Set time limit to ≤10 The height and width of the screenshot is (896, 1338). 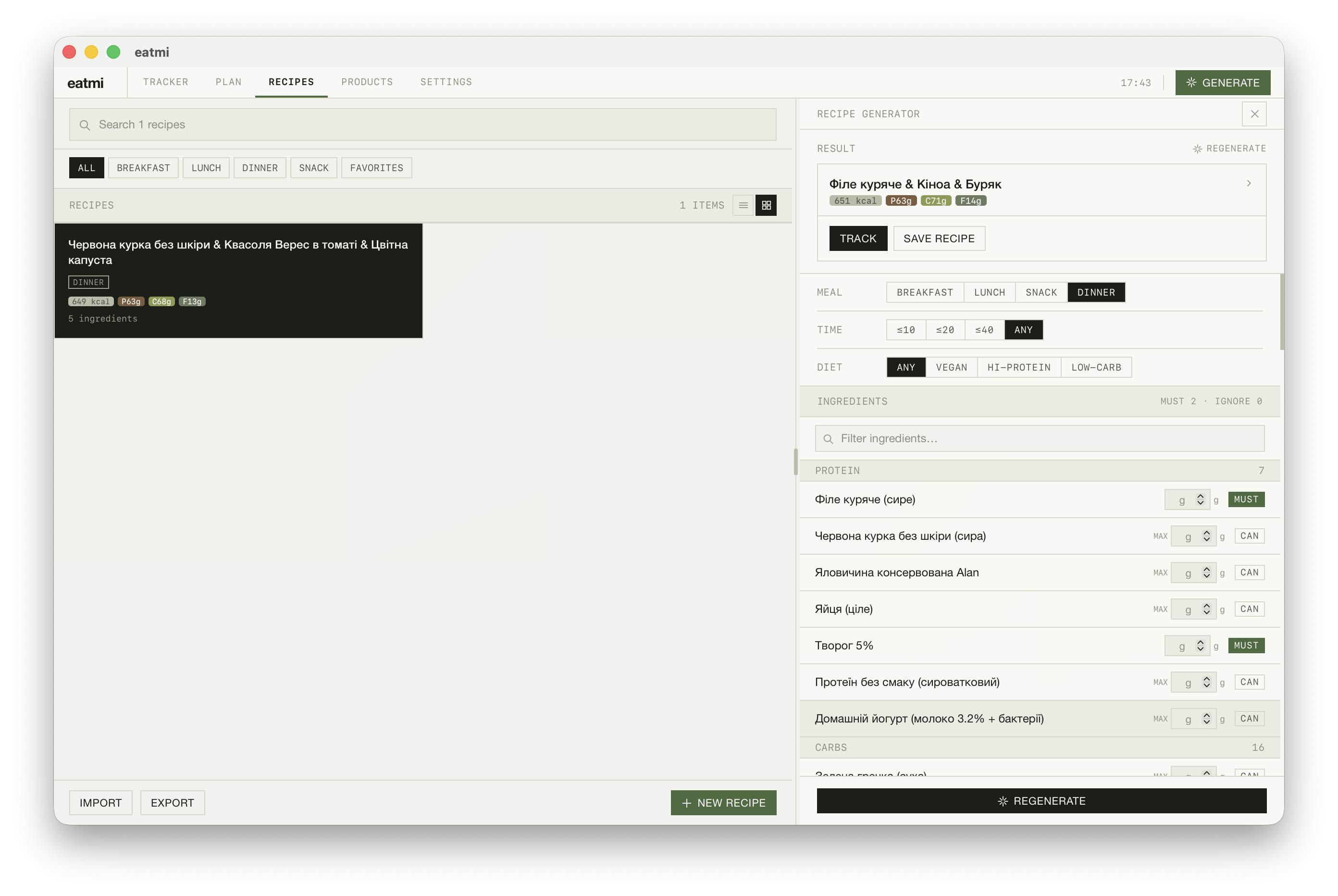pyautogui.click(x=906, y=330)
